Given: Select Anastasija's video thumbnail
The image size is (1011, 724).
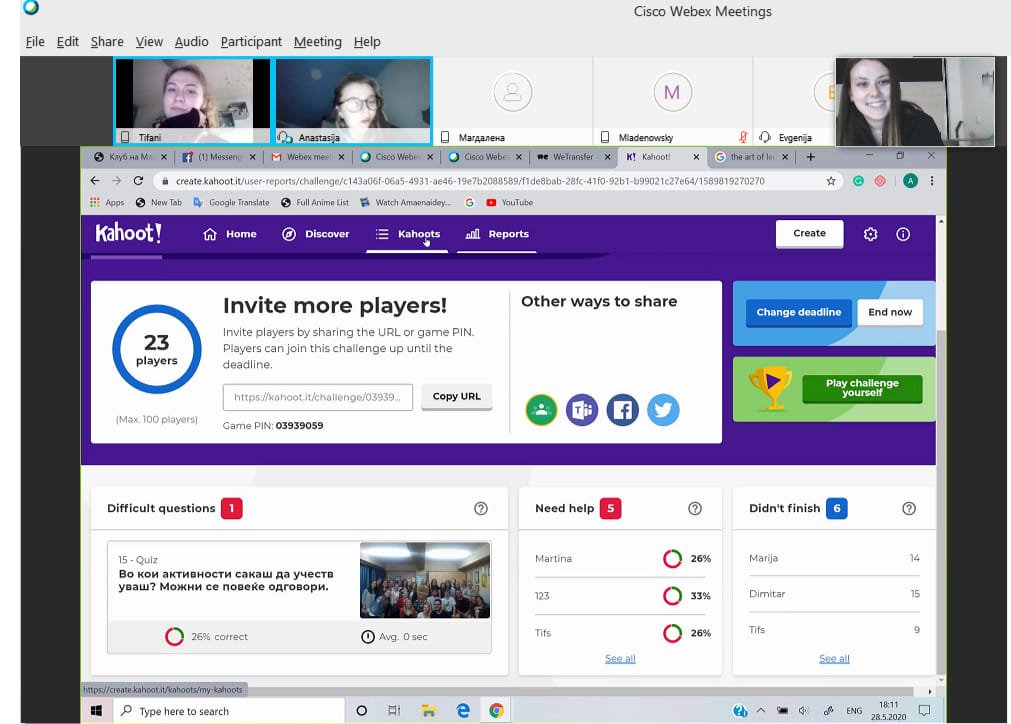Looking at the screenshot, I should [353, 101].
